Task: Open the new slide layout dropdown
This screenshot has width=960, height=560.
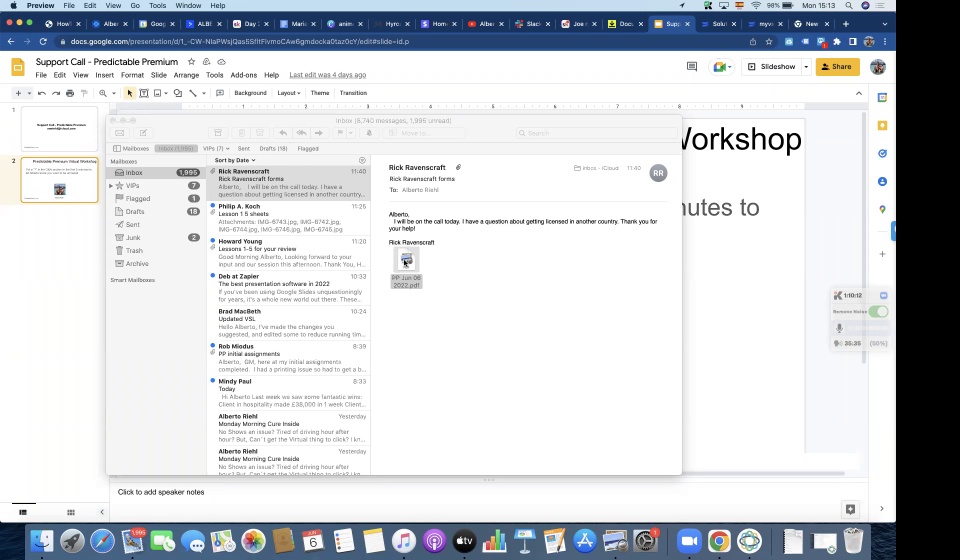Action: pyautogui.click(x=29, y=93)
